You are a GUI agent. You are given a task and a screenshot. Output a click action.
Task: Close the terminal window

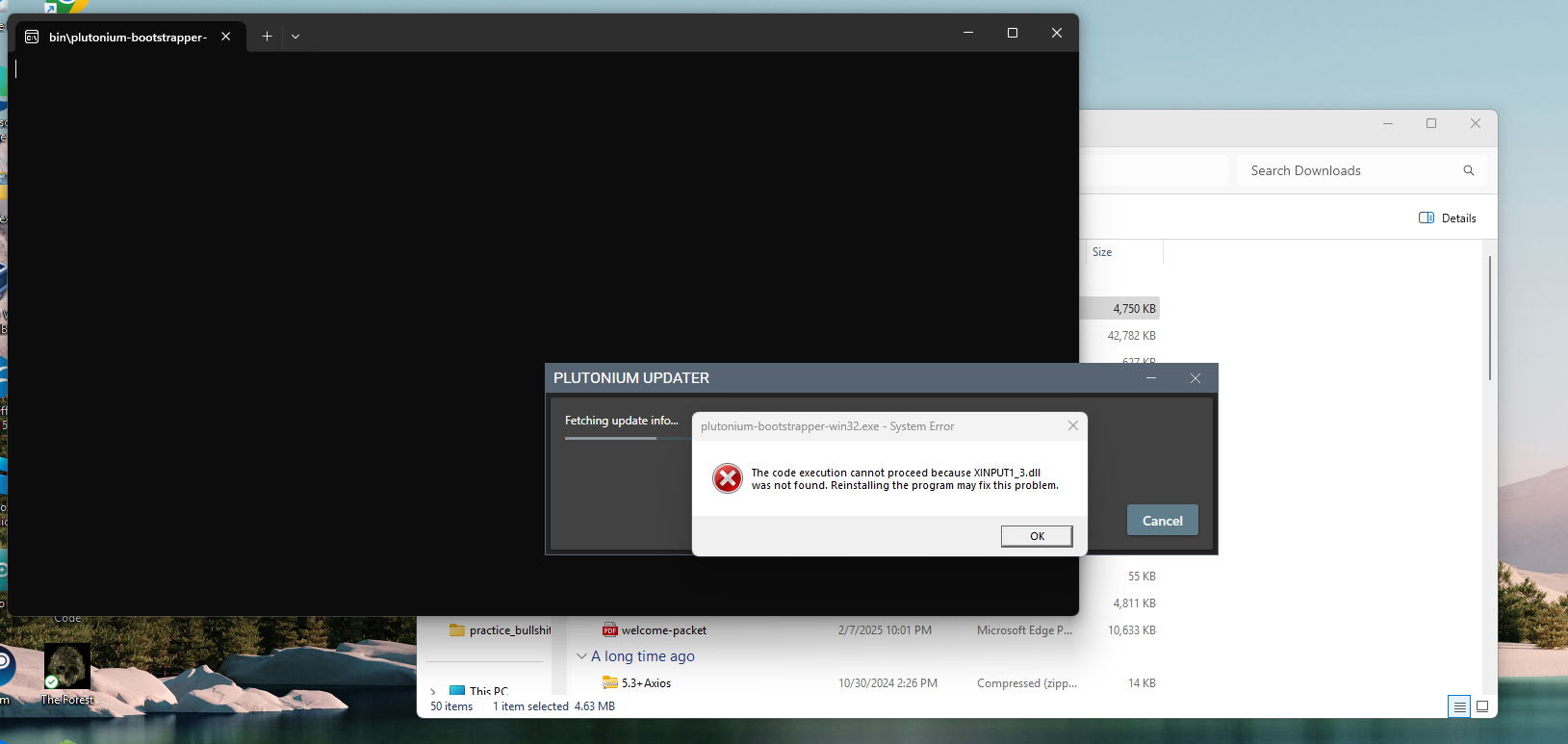pos(1057,33)
